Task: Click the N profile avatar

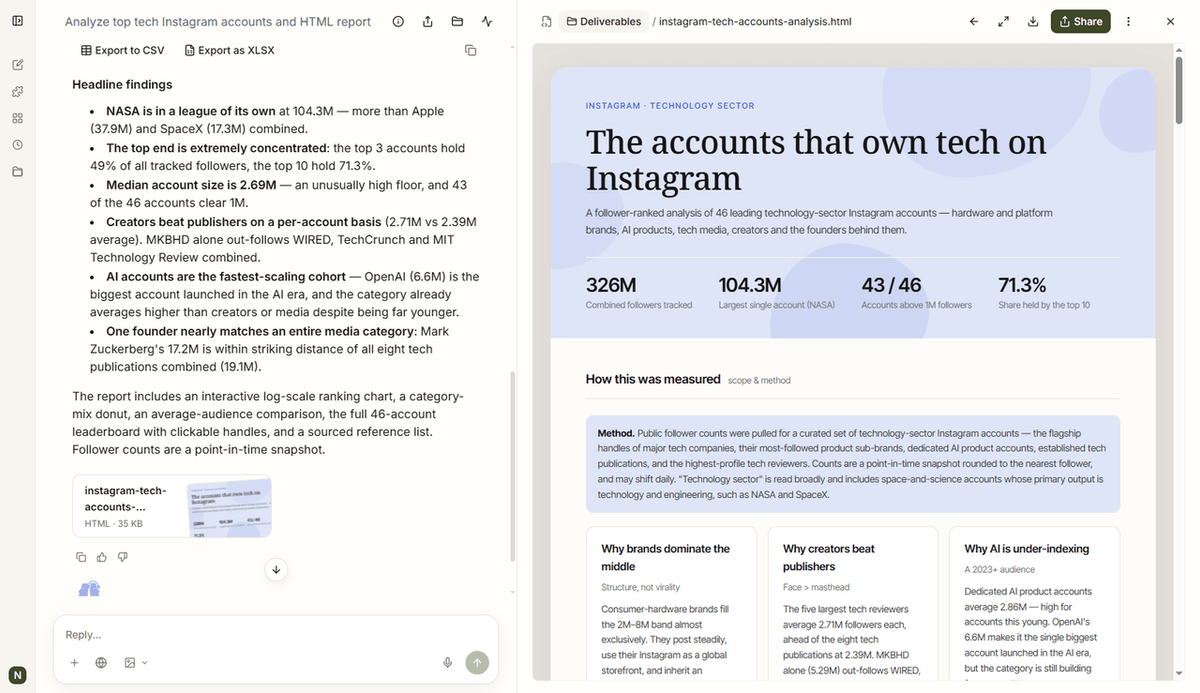Action: (x=18, y=674)
